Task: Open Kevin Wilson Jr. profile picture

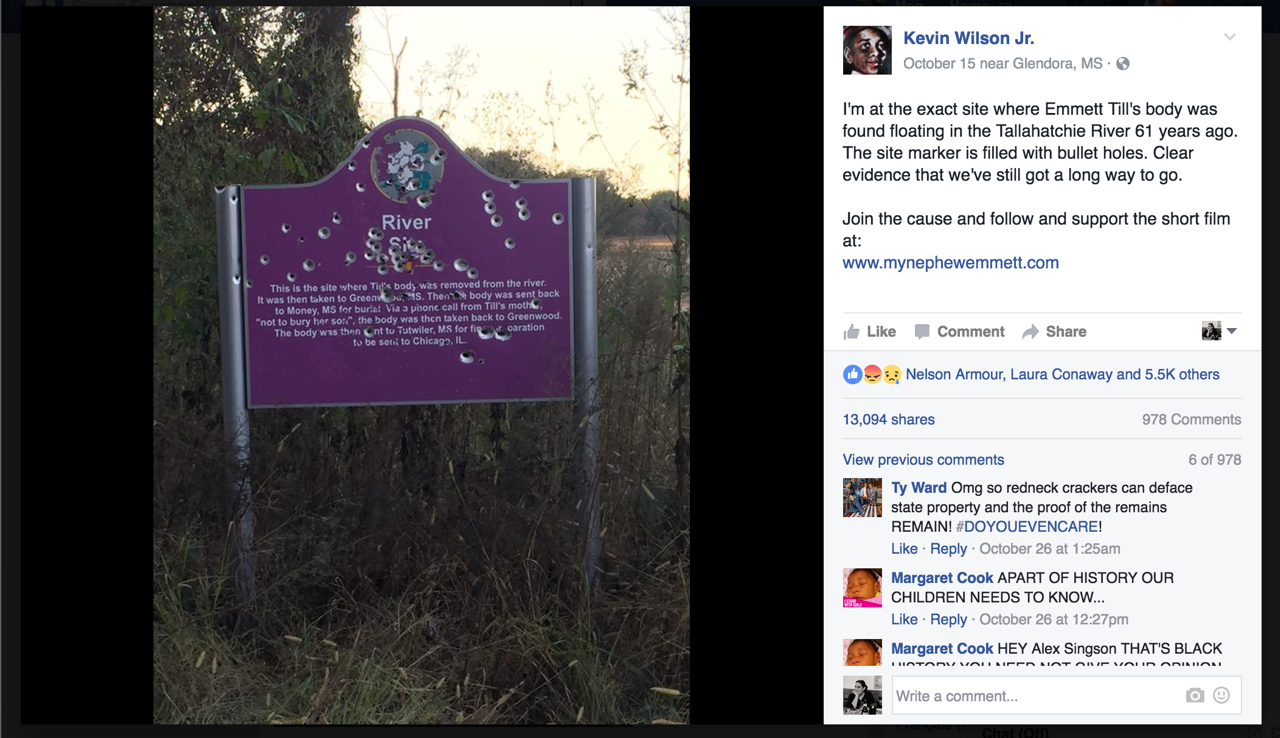Action: click(867, 50)
